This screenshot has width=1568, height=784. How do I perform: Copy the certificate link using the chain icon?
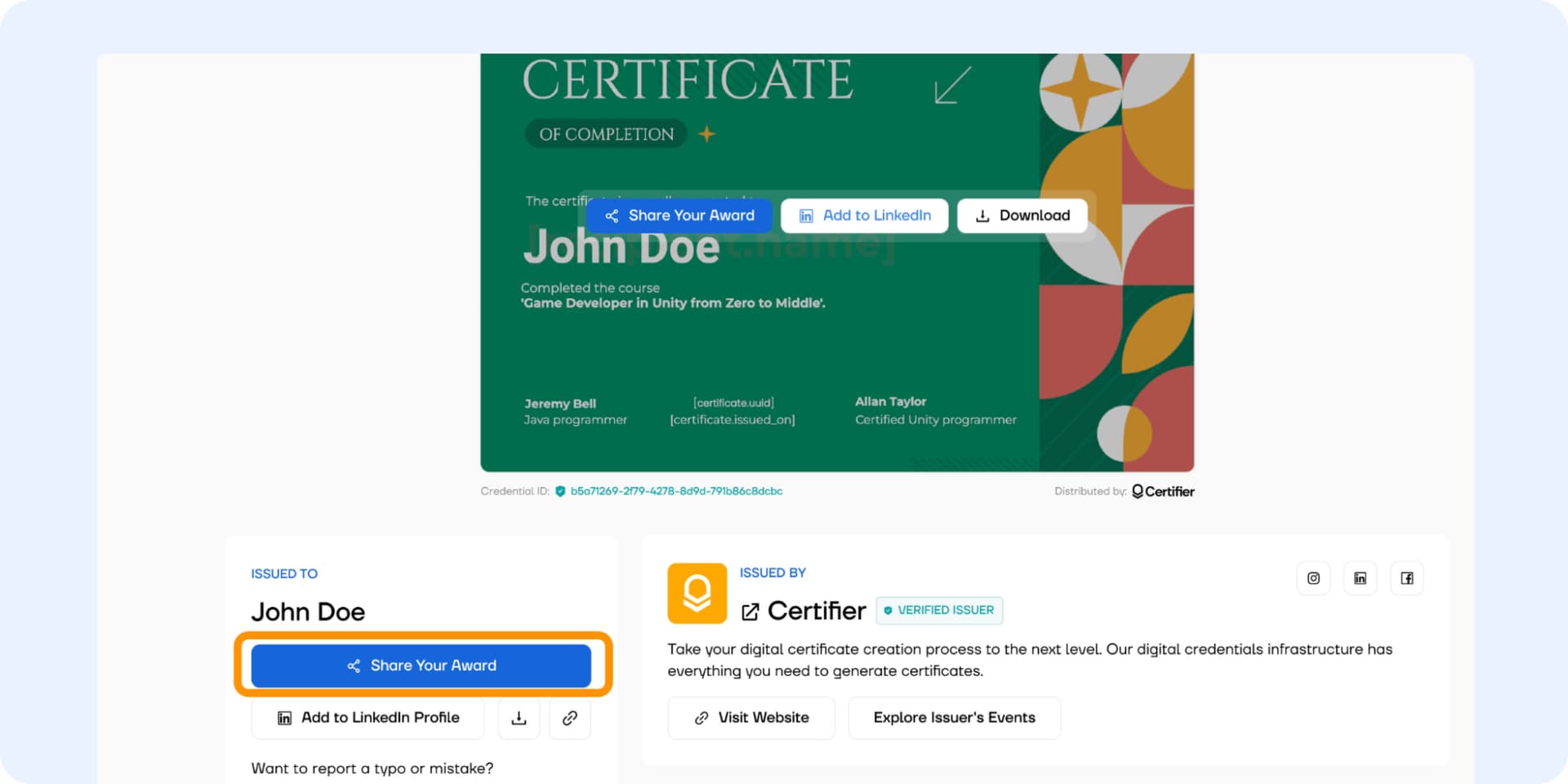pos(570,717)
